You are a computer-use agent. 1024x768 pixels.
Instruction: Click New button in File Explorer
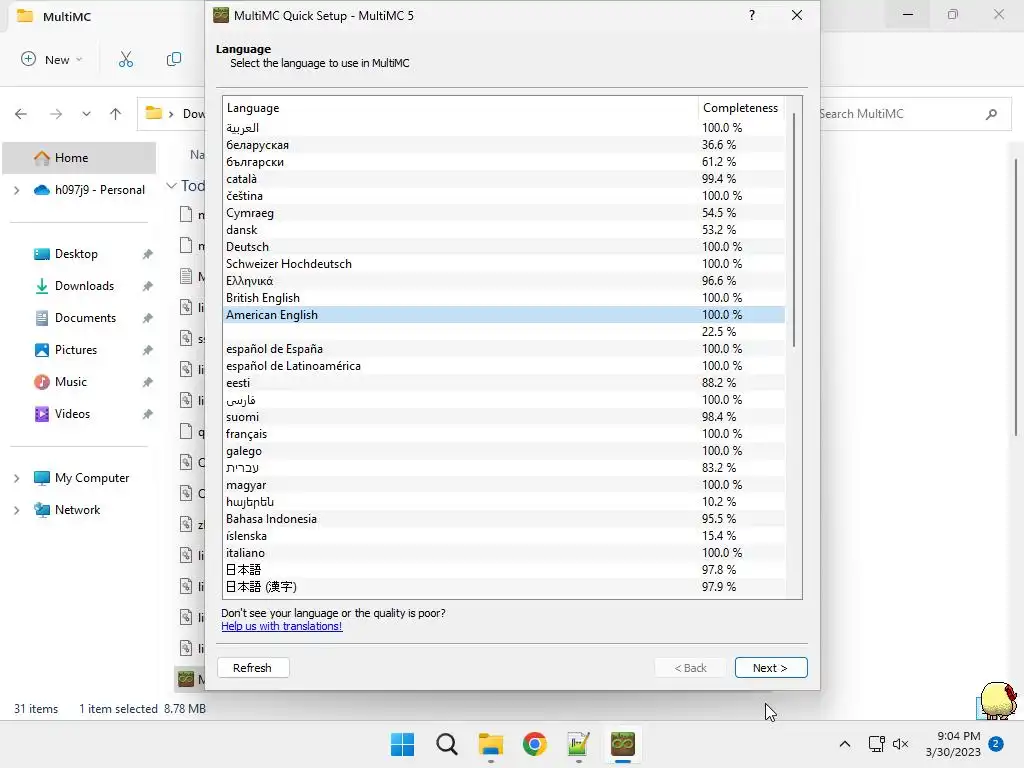(52, 59)
